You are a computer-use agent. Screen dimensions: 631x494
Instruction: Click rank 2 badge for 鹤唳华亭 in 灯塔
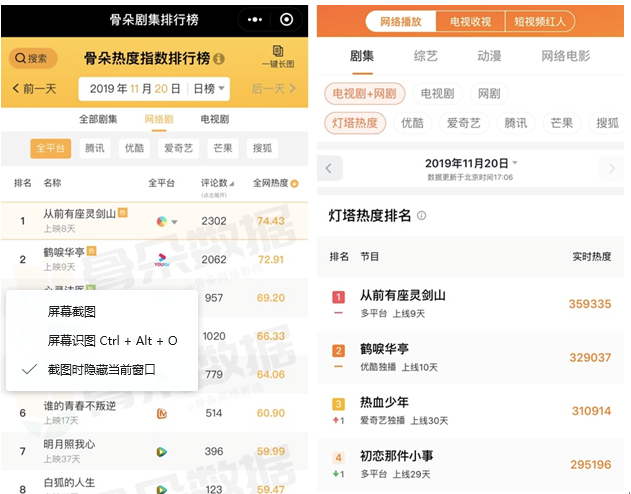338,351
